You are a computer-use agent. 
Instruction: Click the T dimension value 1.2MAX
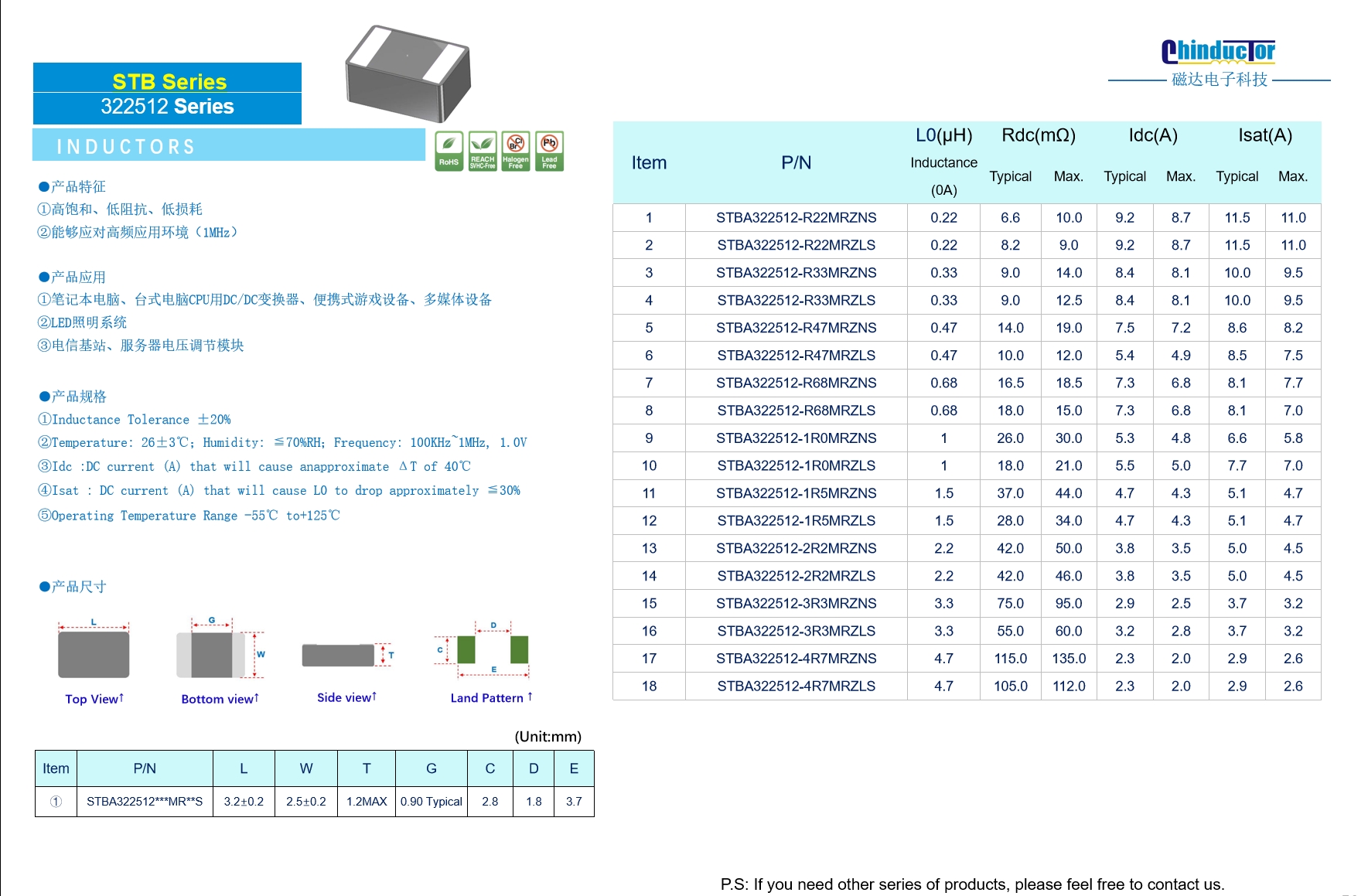point(367,802)
